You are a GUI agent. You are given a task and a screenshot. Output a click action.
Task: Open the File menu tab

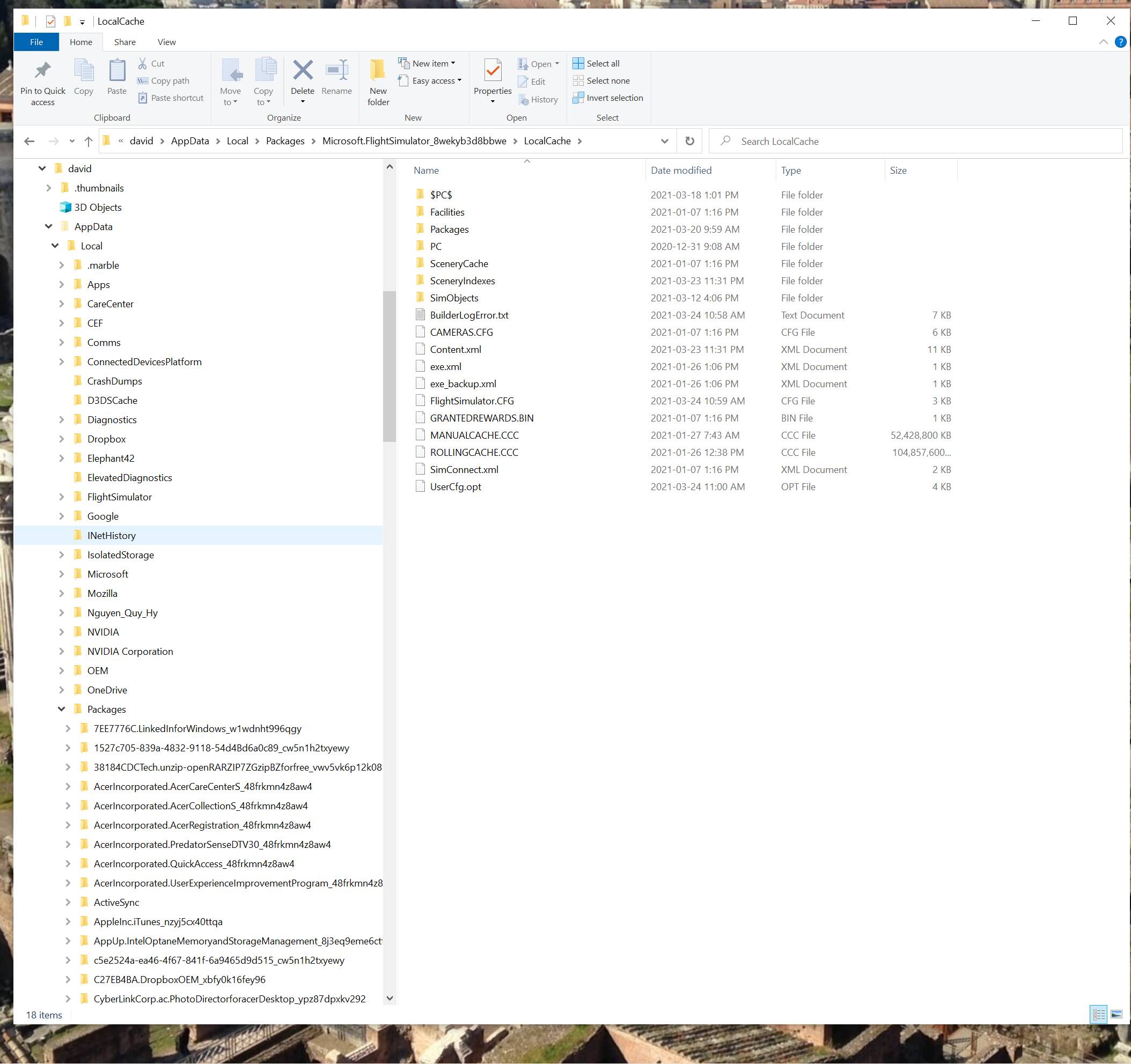click(36, 42)
